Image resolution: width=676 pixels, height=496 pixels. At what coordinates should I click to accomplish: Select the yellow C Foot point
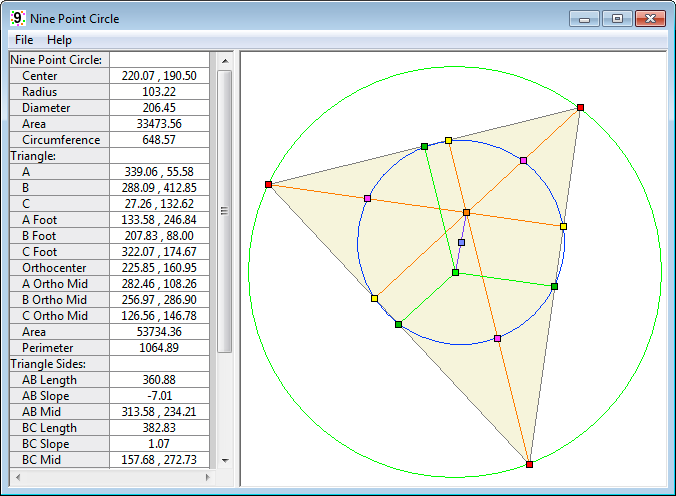[563, 226]
